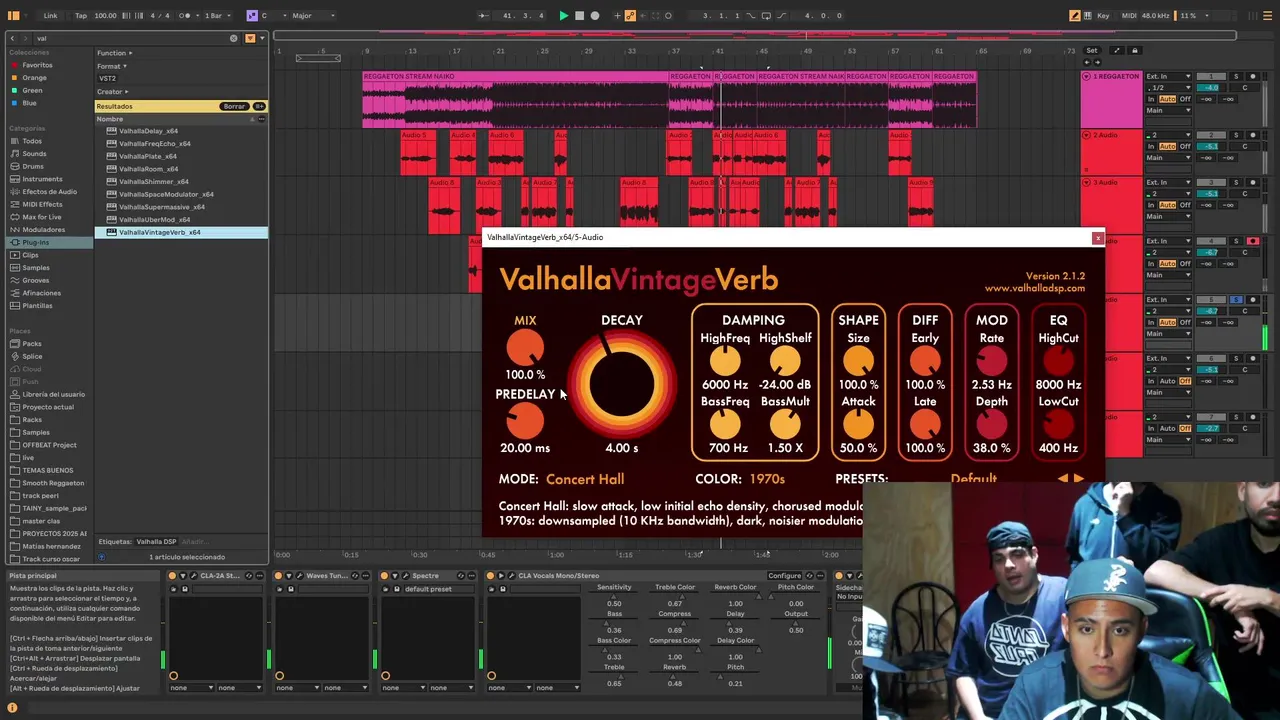Screen dimensions: 1280x720
Task: Expand the Format filter in browser
Action: coord(111,66)
